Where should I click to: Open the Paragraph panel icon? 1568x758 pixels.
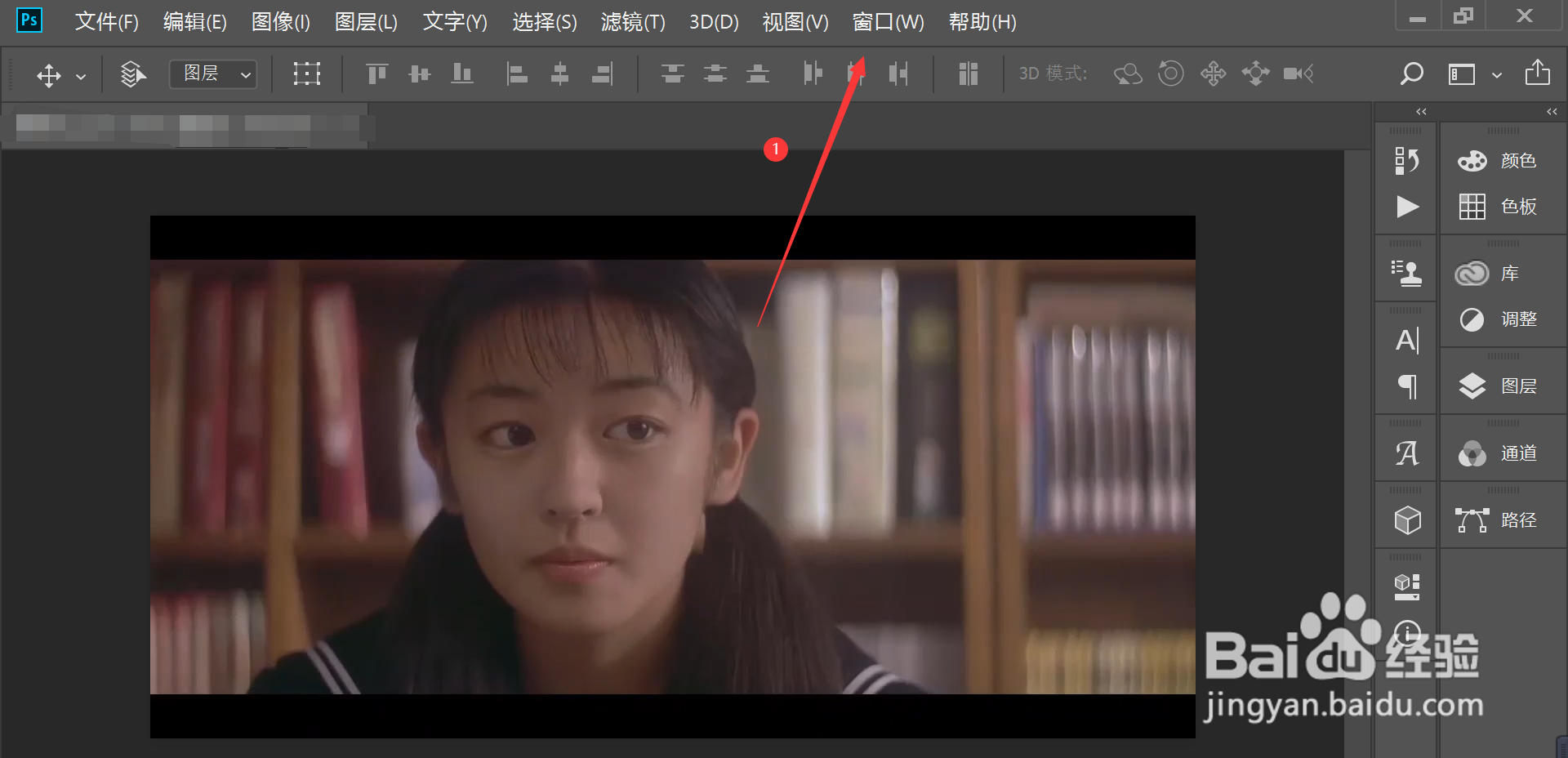tap(1406, 386)
